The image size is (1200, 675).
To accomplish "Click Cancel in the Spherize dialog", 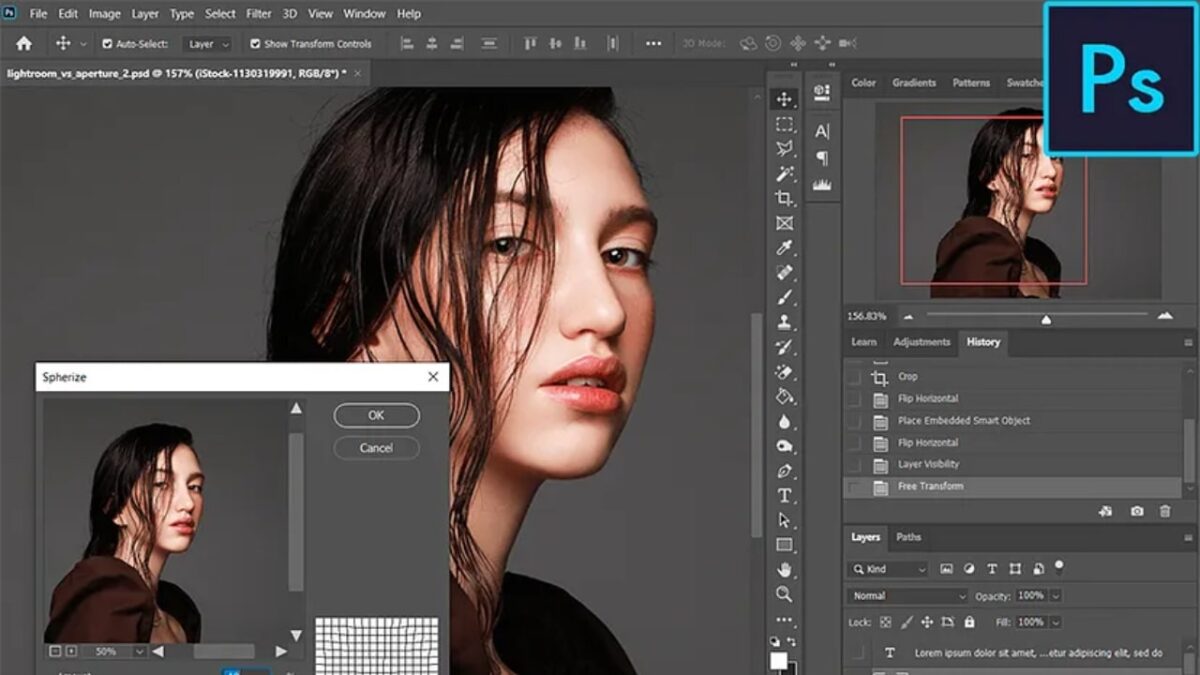I will [376, 448].
